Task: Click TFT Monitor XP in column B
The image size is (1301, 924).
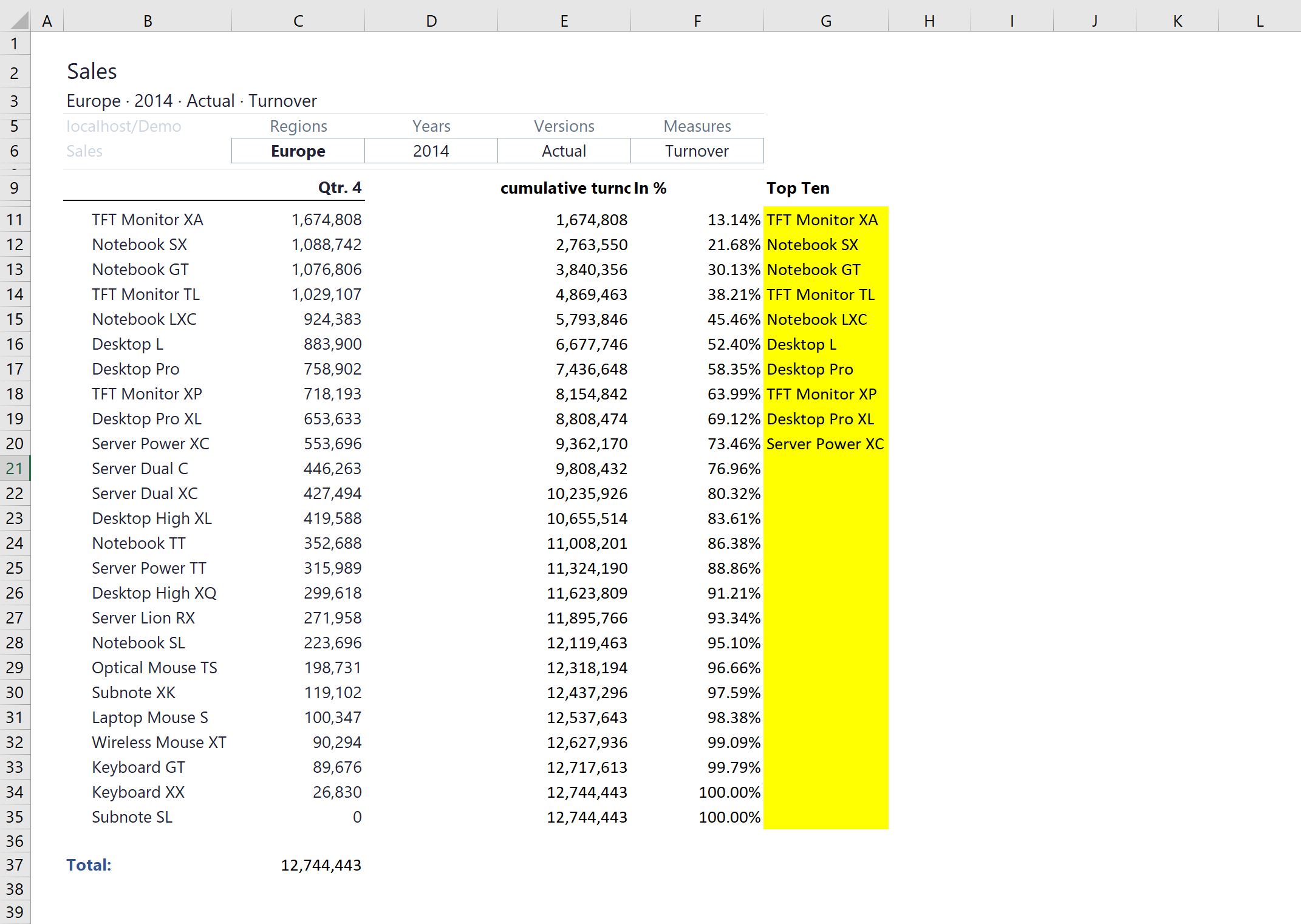Action: pyautogui.click(x=147, y=394)
